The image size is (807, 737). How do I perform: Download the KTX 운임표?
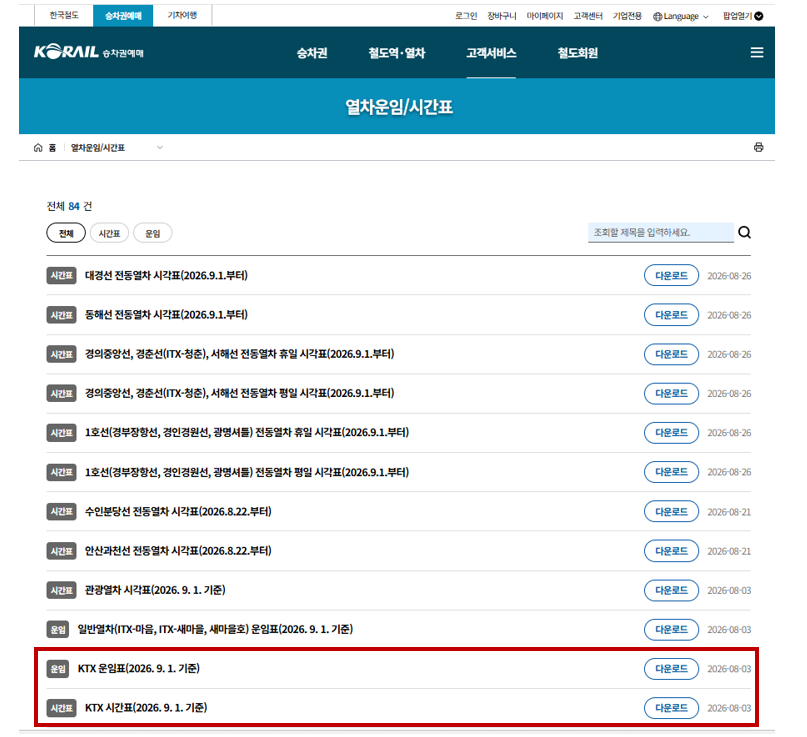point(671,669)
